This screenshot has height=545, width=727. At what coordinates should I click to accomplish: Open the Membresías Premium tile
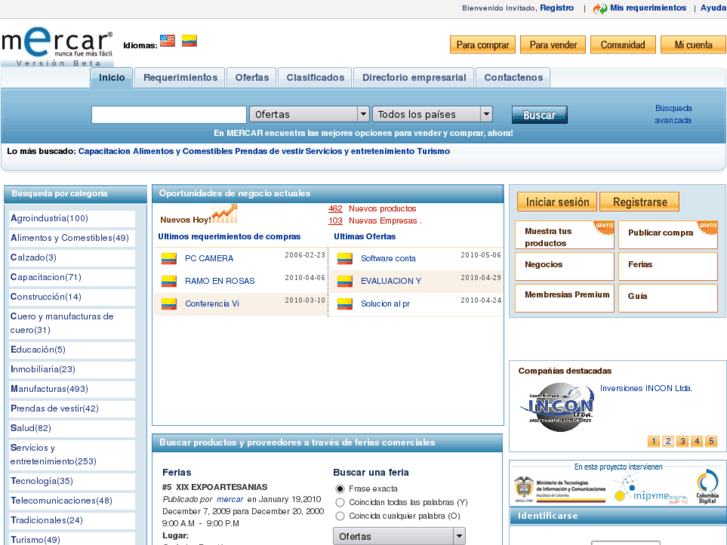click(x=565, y=298)
